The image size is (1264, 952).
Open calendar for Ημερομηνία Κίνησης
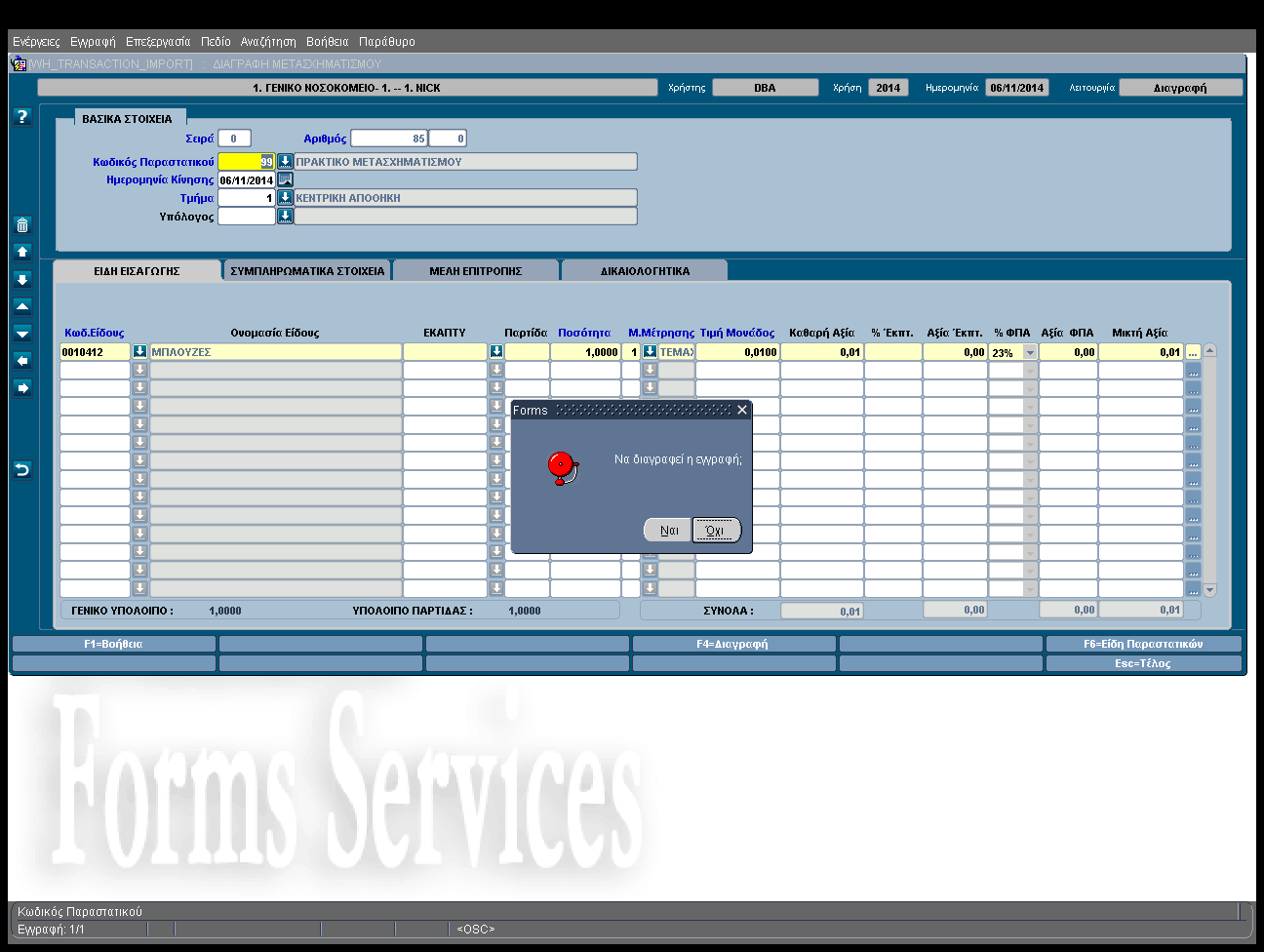pyautogui.click(x=285, y=179)
